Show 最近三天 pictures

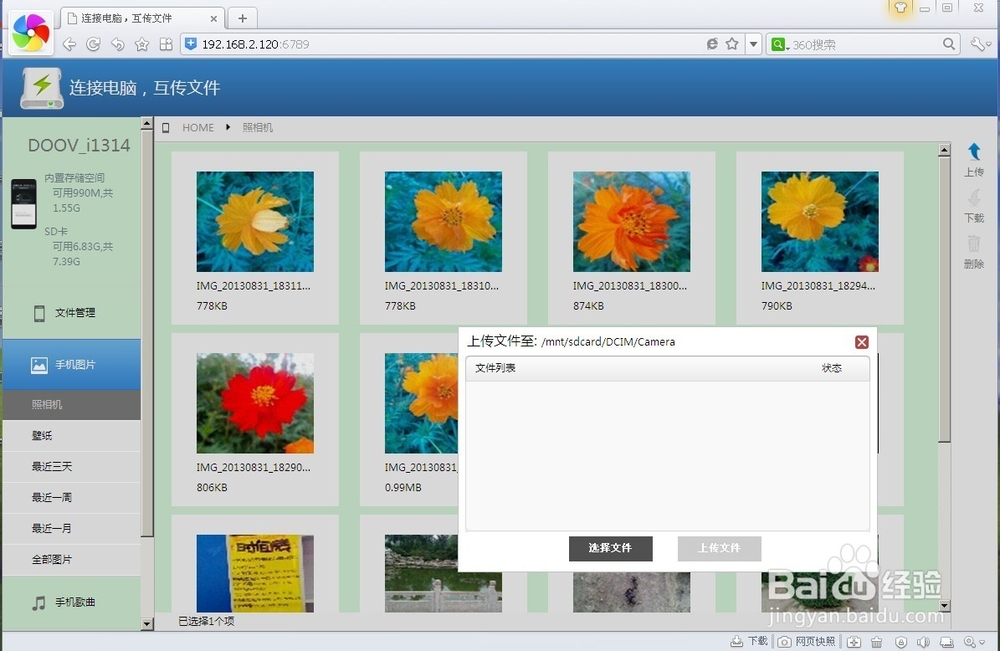click(x=71, y=467)
